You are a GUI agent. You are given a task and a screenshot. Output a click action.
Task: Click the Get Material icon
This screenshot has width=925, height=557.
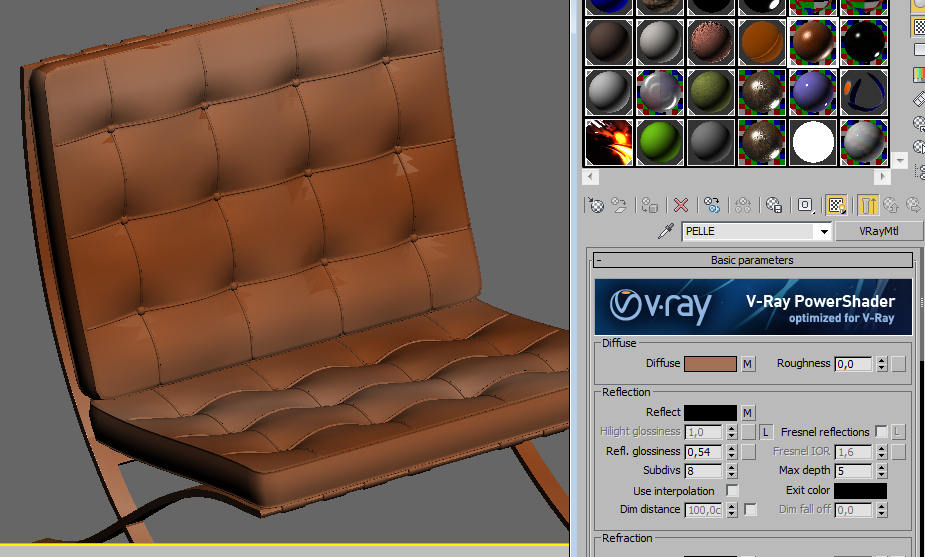click(x=597, y=205)
